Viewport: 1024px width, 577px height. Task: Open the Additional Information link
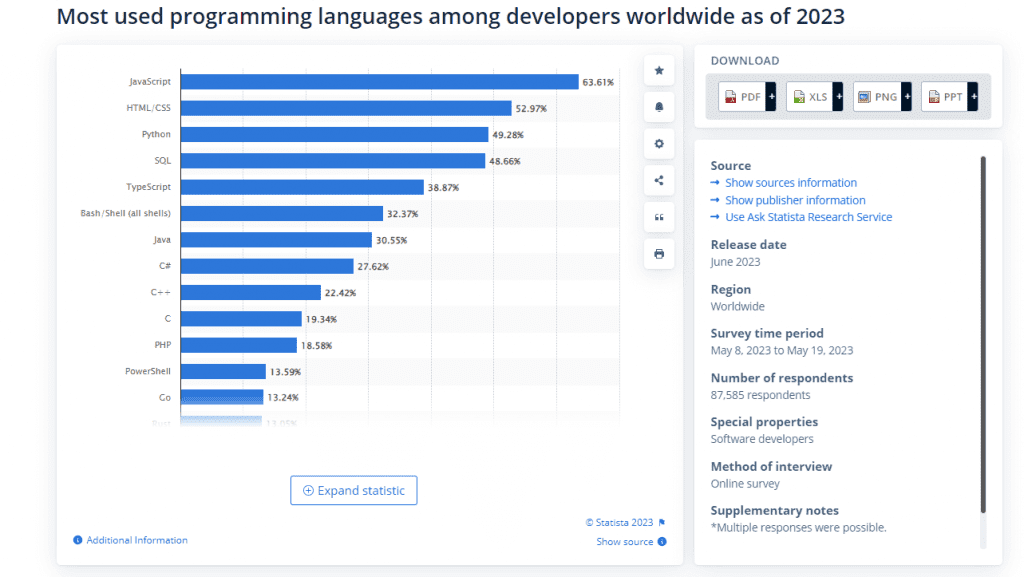tap(135, 539)
